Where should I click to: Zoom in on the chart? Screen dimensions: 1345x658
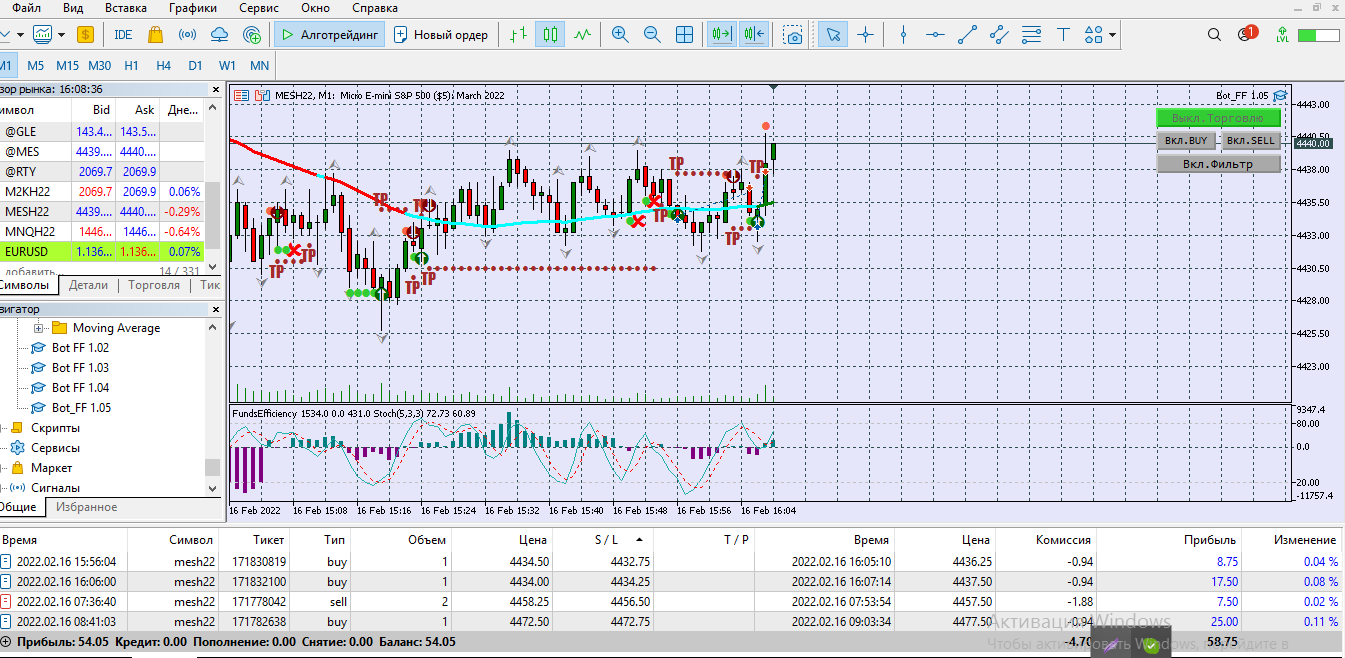tap(620, 35)
